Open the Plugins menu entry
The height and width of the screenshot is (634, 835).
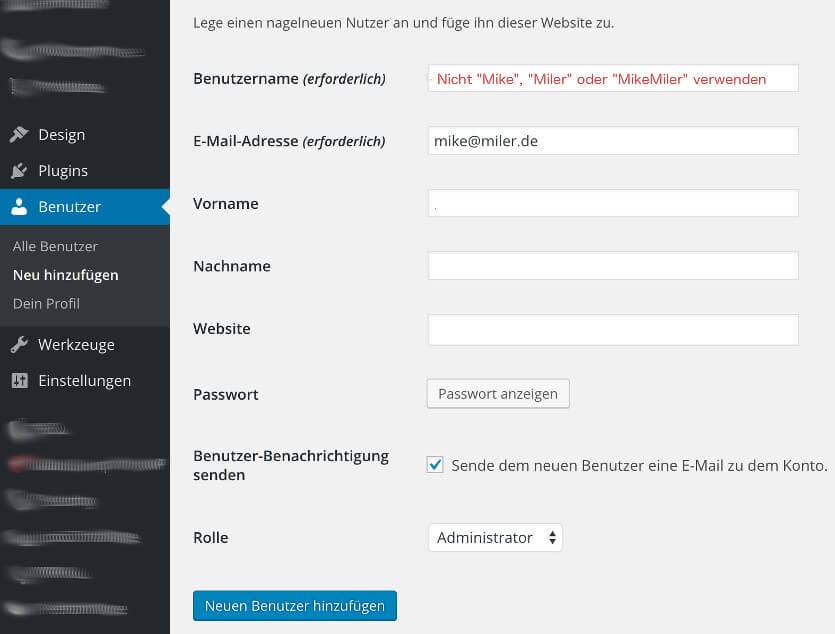63,171
